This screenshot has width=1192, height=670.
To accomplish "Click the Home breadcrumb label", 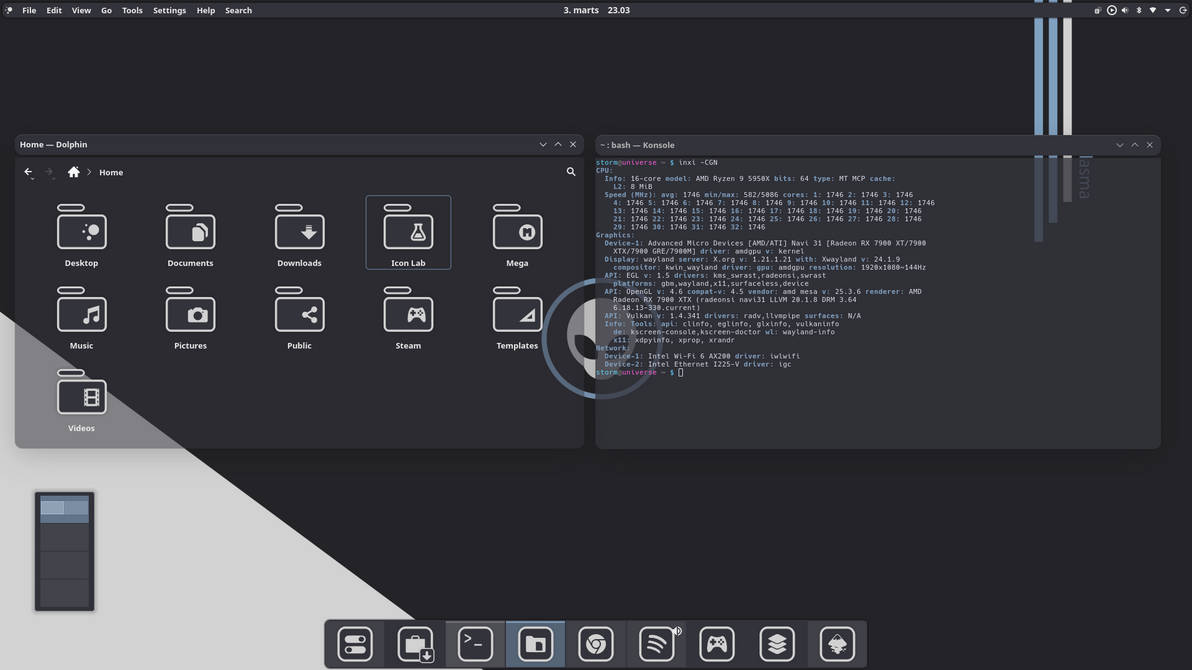I will coord(111,173).
